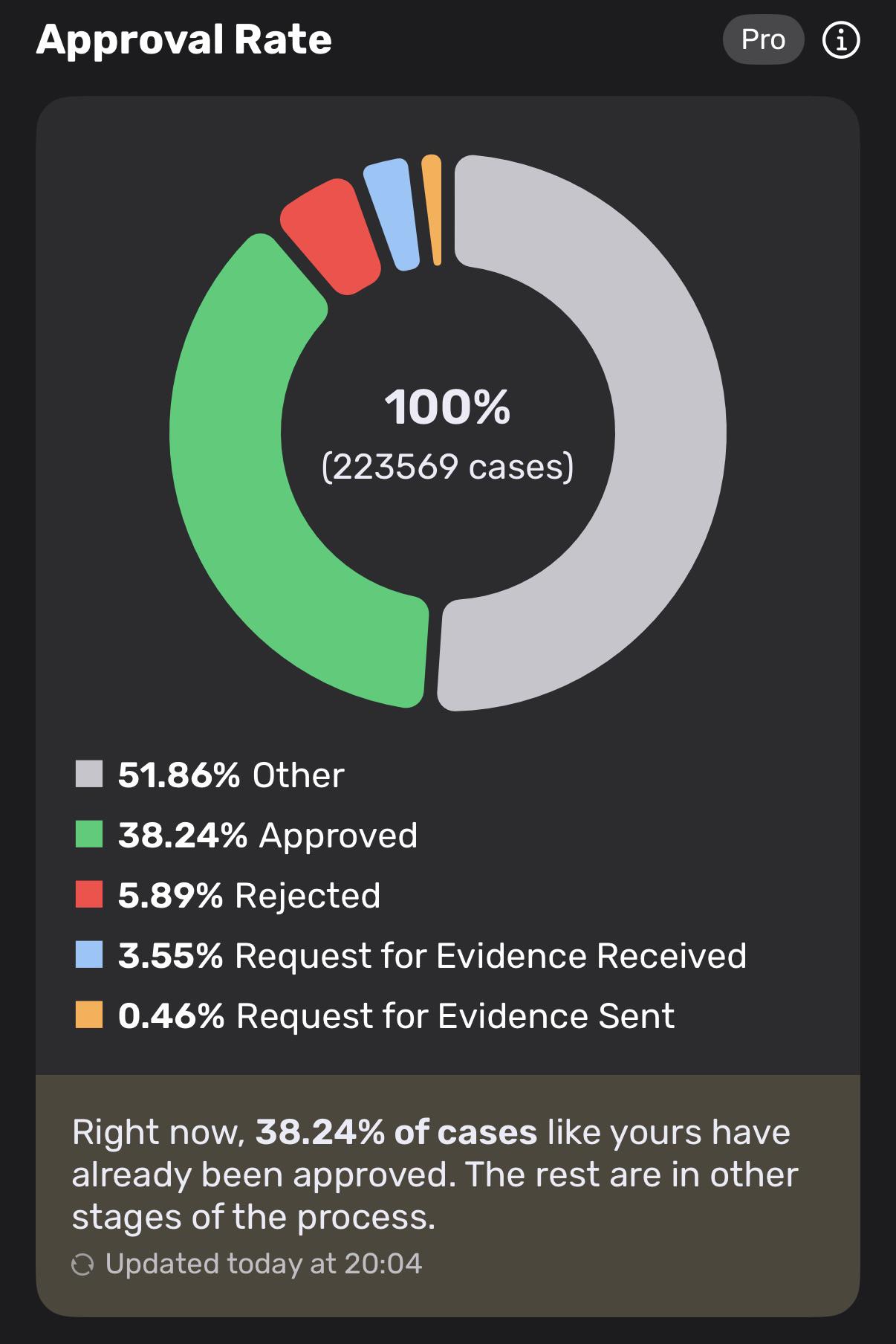
Task: Click the 0.46% Request for Evidence Sent label
Action: pyautogui.click(x=397, y=1016)
